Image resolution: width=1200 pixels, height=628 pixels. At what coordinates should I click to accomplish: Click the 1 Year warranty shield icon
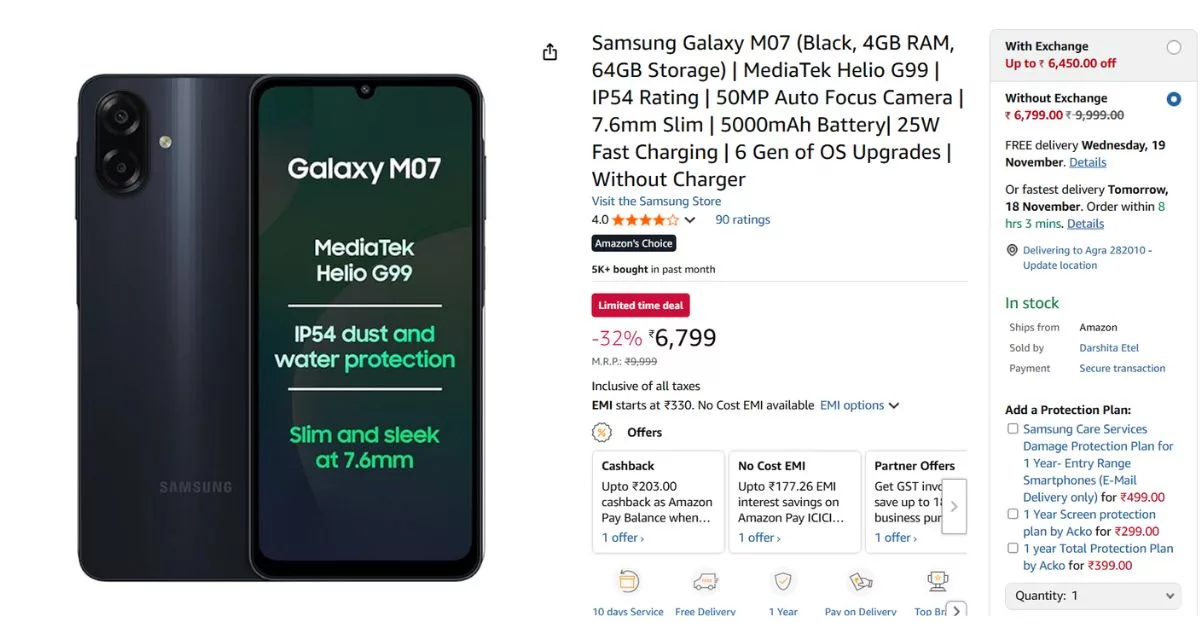coord(782,580)
